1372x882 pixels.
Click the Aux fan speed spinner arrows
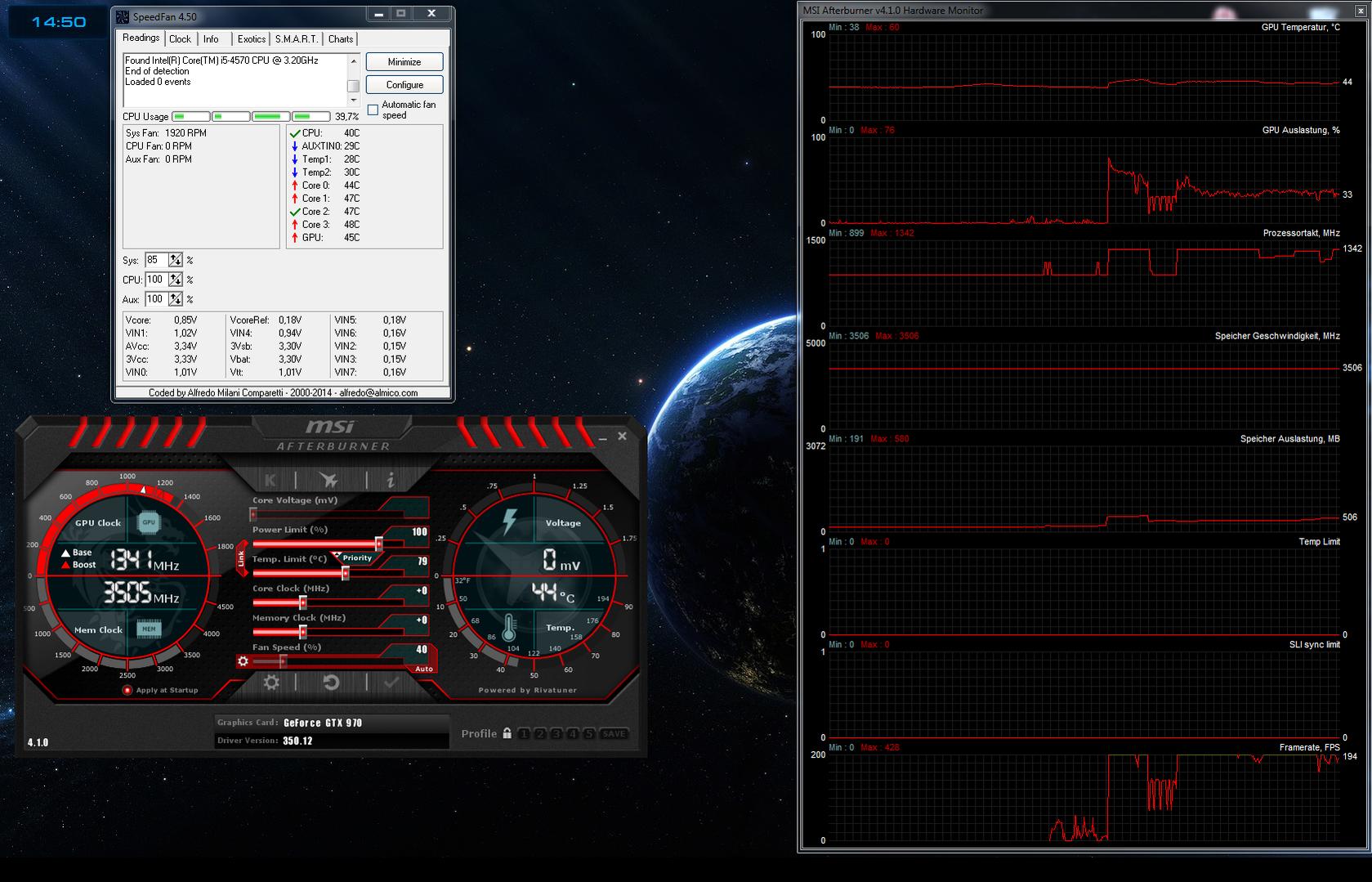point(176,299)
